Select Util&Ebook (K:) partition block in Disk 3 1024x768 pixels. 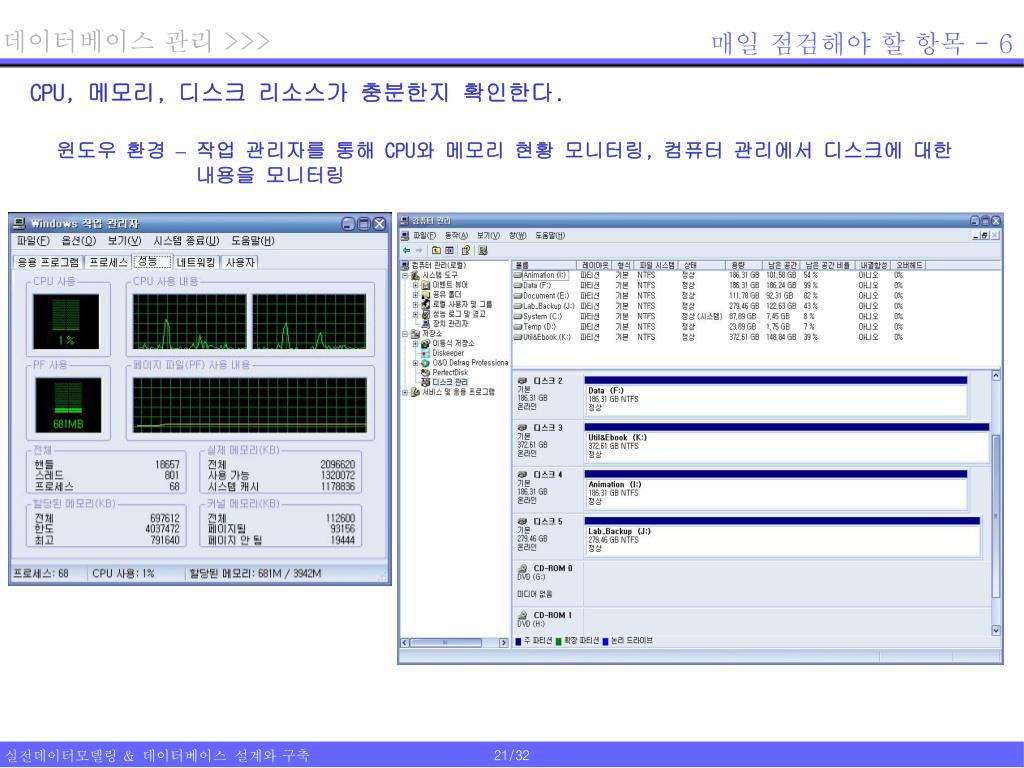[786, 443]
